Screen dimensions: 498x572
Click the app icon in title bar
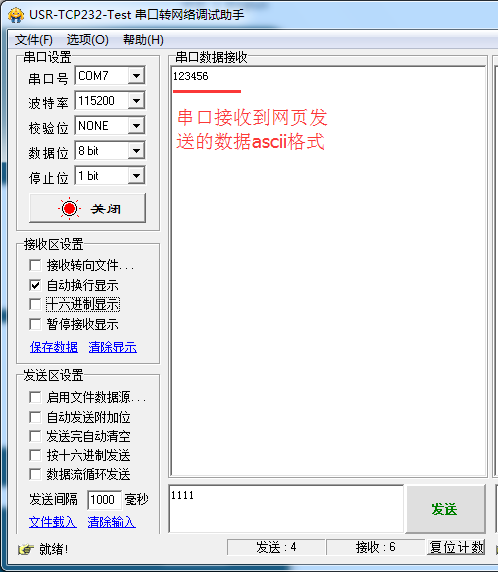[x=16, y=15]
